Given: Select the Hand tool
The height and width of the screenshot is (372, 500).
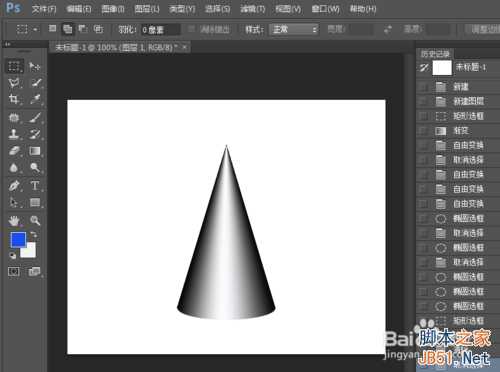Looking at the screenshot, I should pos(14,220).
